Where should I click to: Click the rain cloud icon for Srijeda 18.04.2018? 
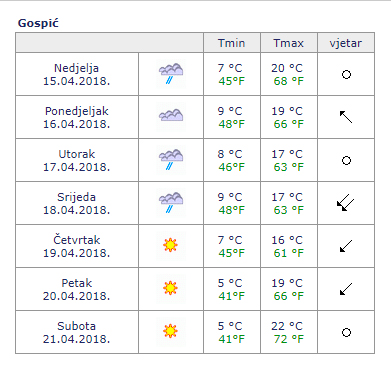171,203
